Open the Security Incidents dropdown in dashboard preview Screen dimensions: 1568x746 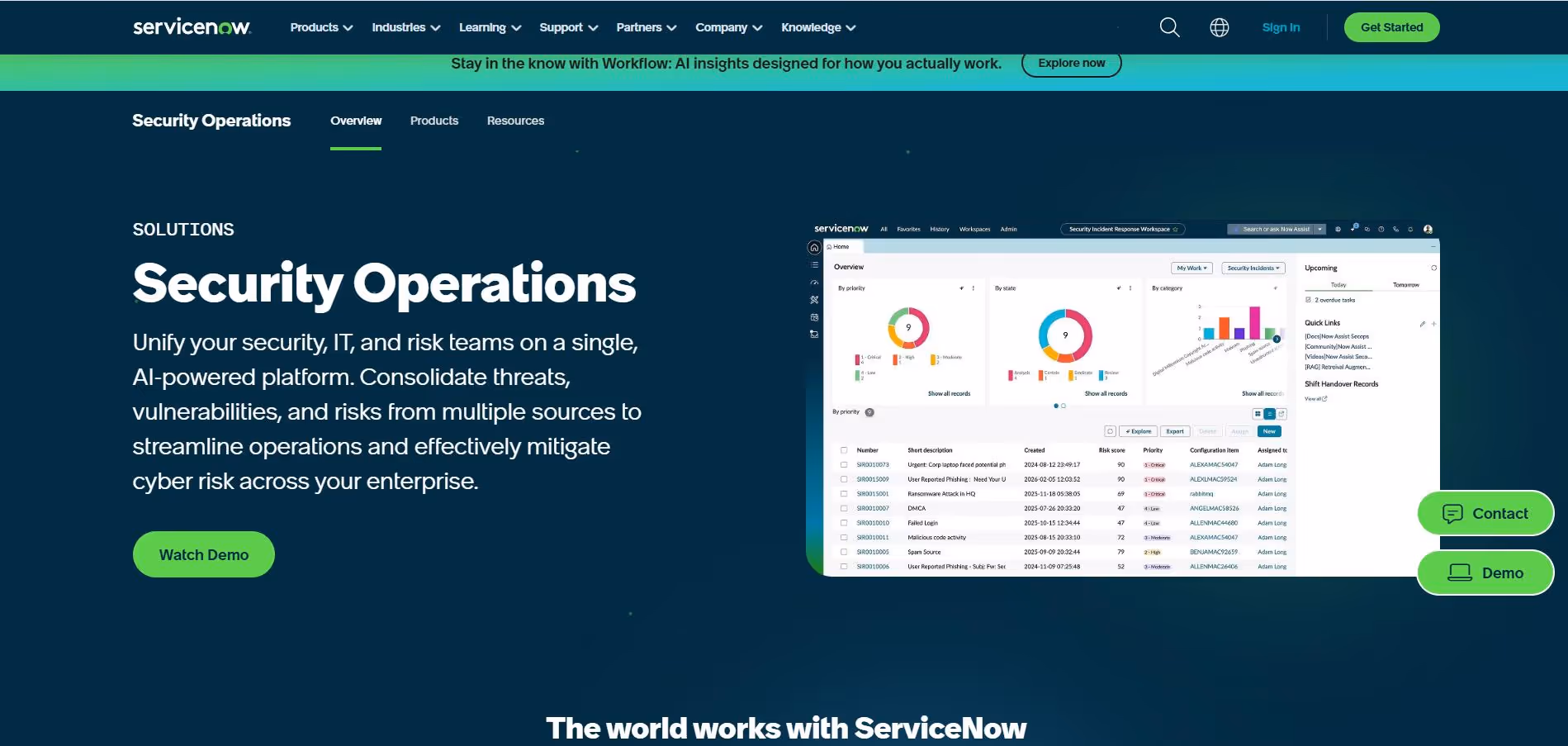1253,268
